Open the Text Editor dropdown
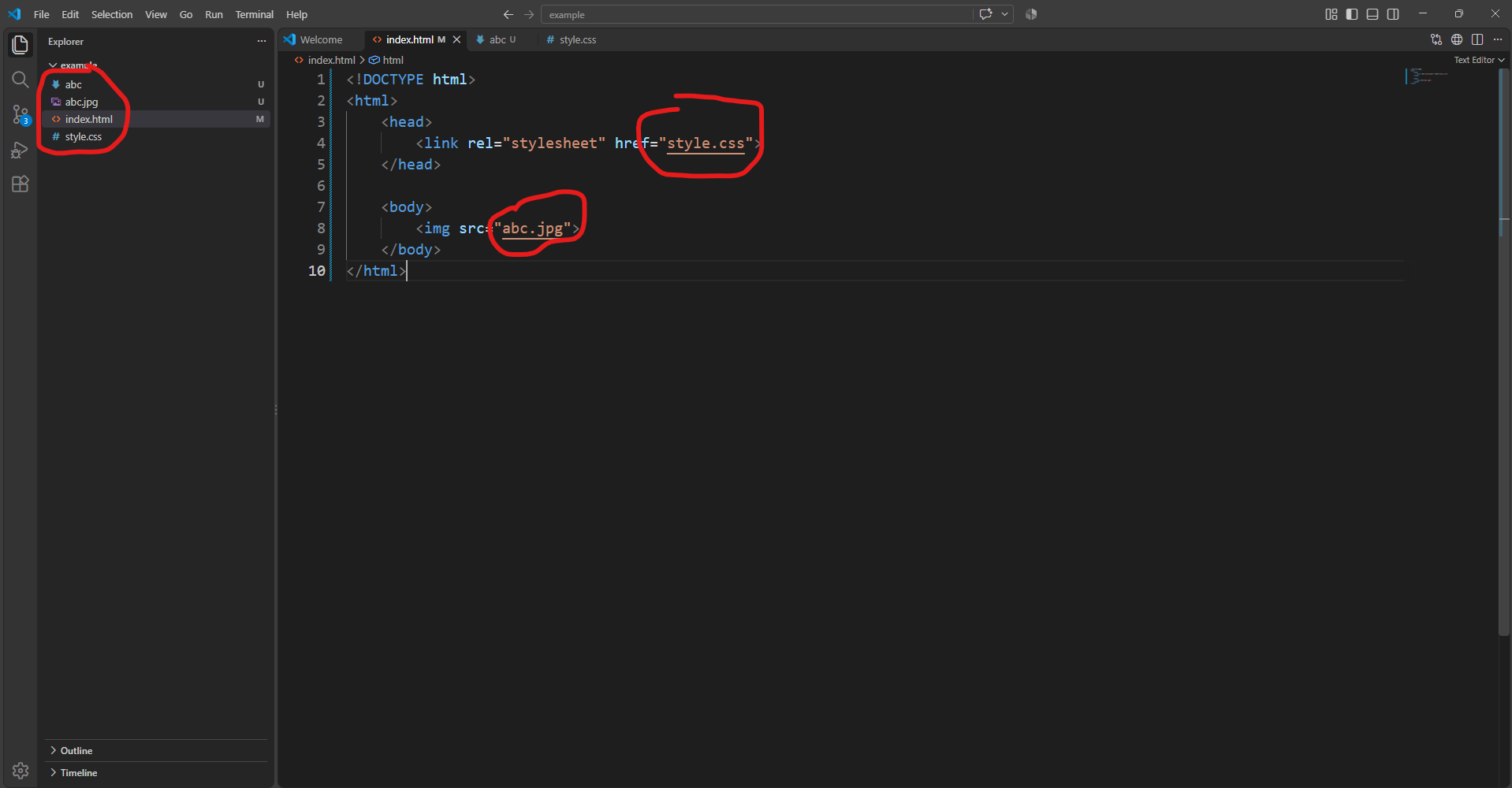This screenshot has width=1512, height=788. [x=1479, y=60]
